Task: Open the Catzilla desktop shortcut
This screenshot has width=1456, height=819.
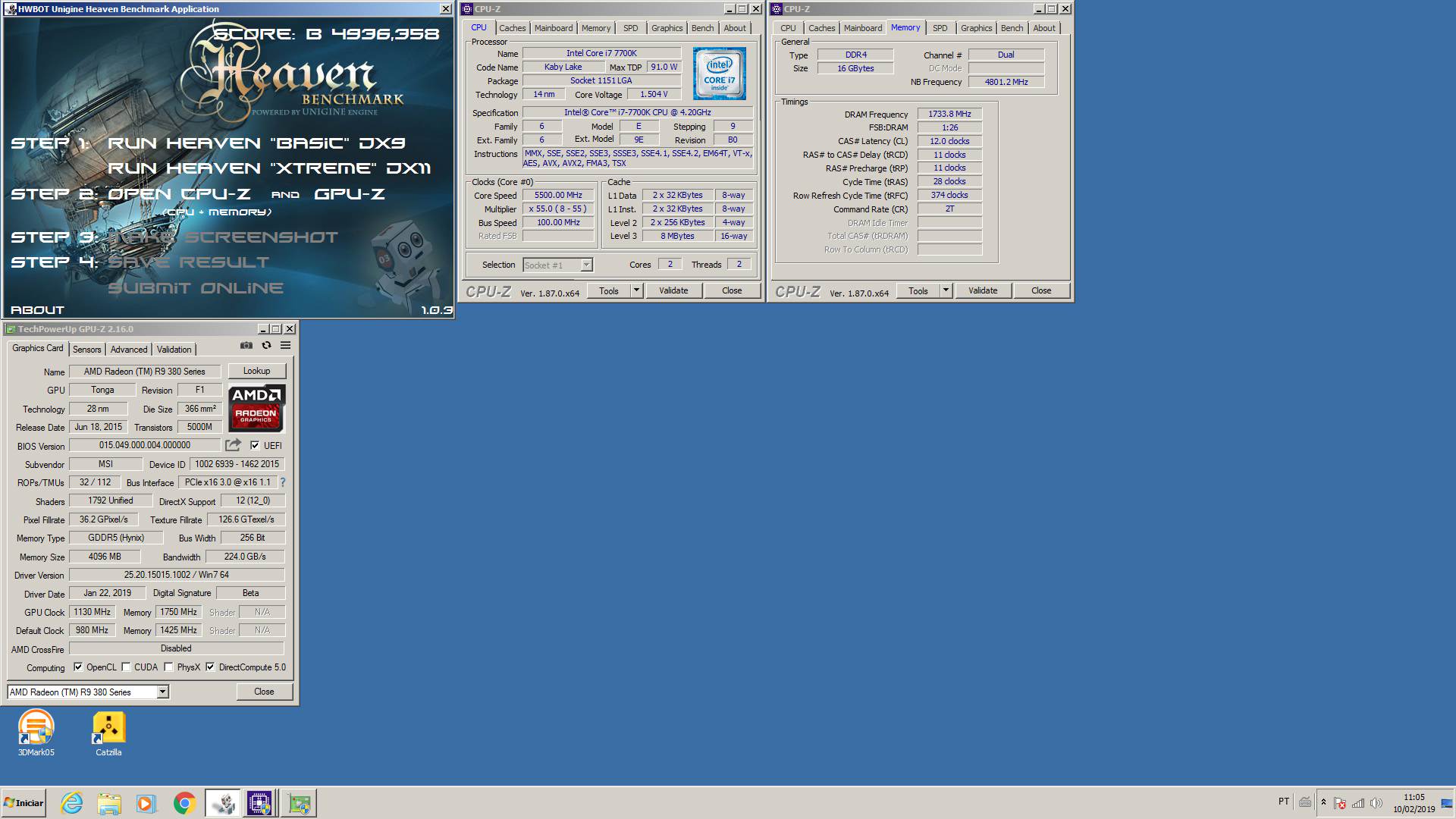Action: click(x=108, y=733)
